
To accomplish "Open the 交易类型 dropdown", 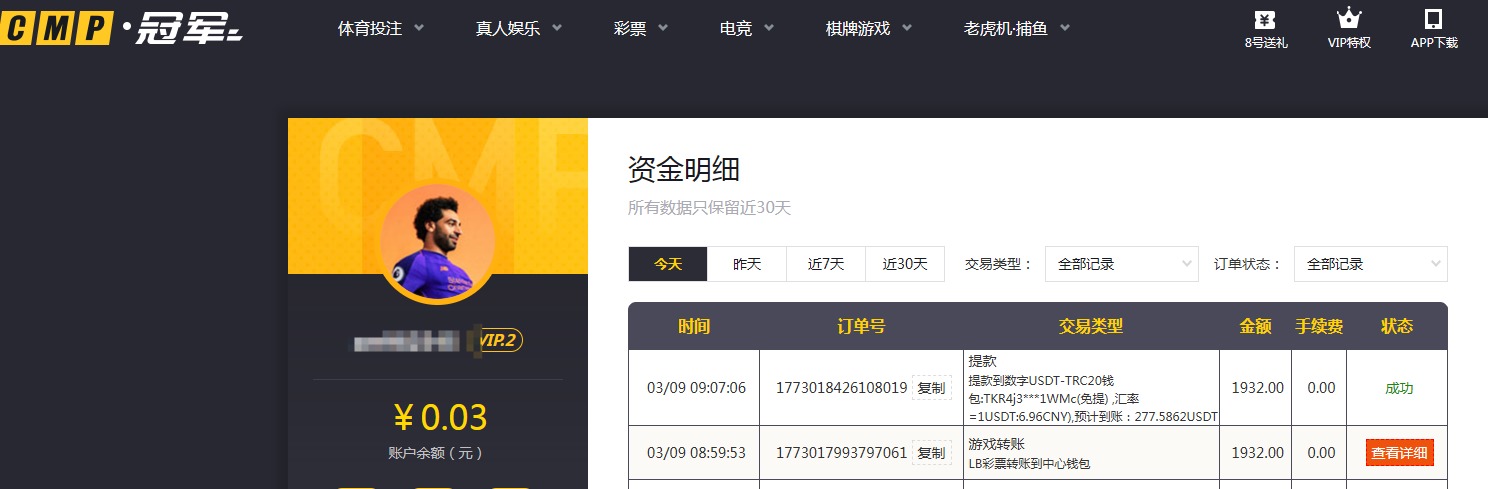I will [x=1122, y=264].
